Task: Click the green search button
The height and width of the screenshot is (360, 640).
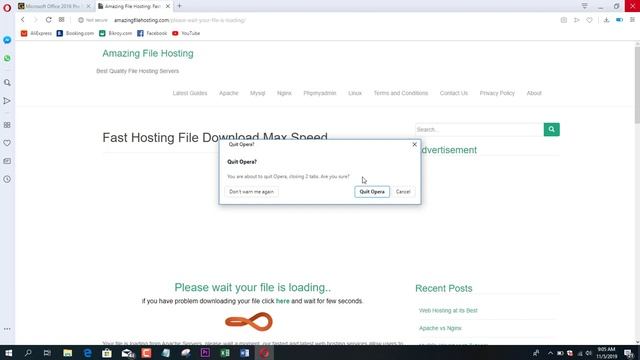Action: click(x=551, y=129)
